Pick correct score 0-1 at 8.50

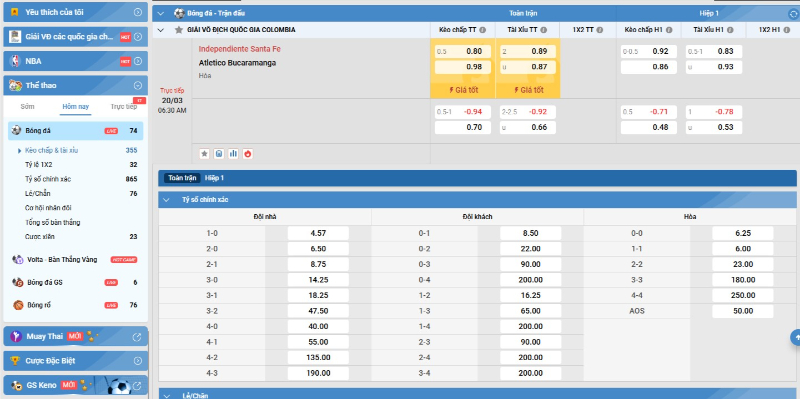(531, 233)
